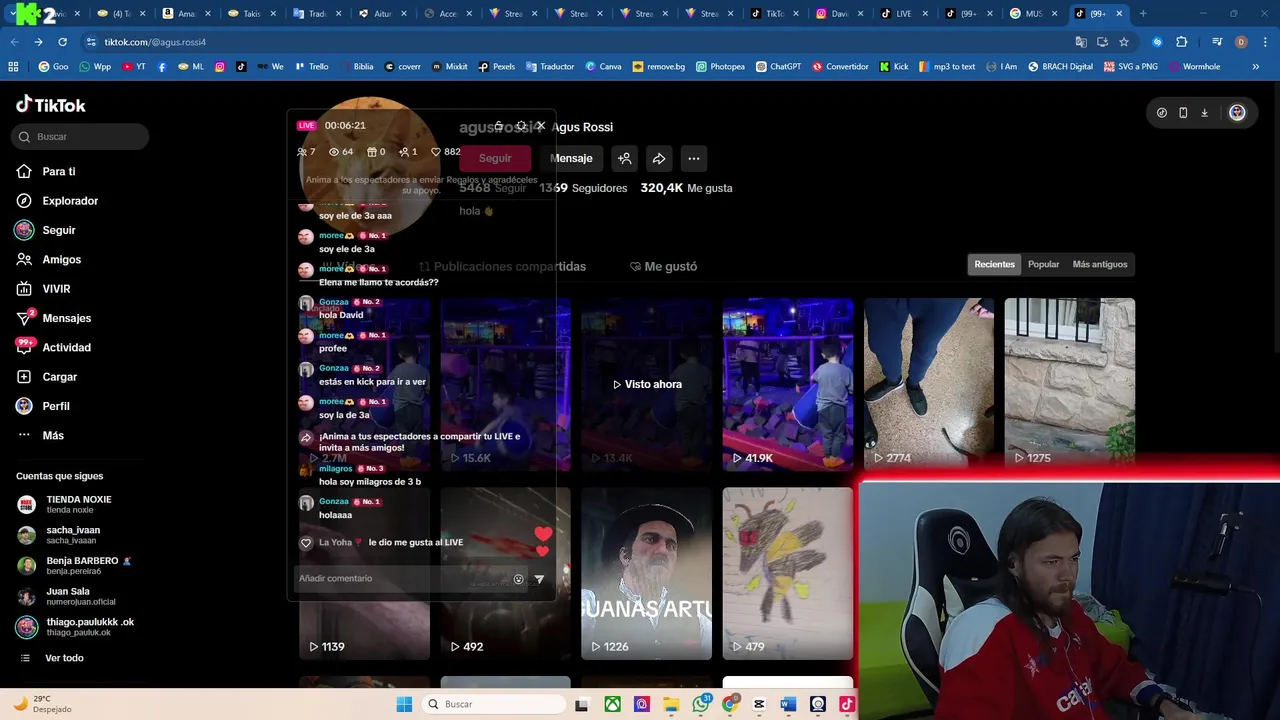Reload the page in browser toolbar

tap(62, 42)
